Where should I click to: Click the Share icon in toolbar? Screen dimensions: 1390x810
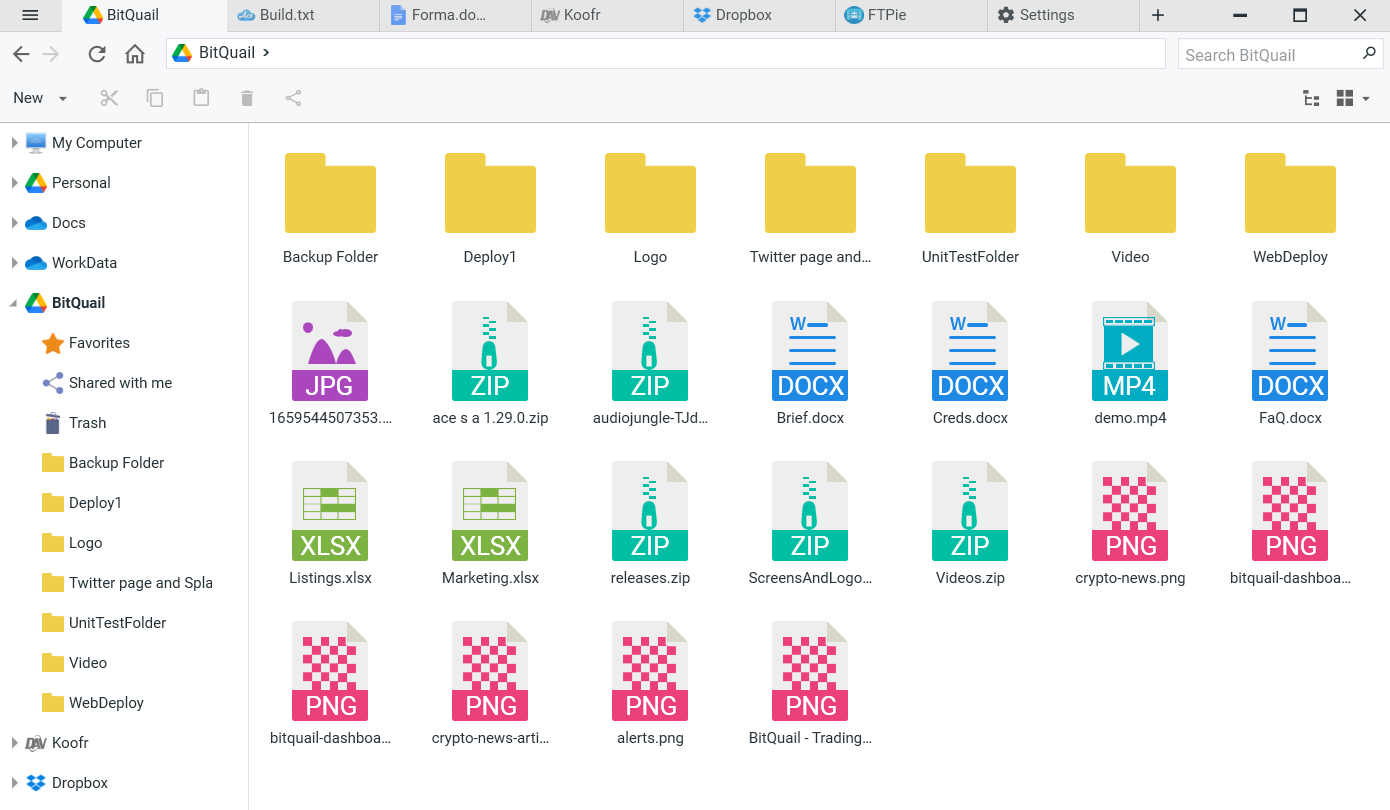(293, 98)
